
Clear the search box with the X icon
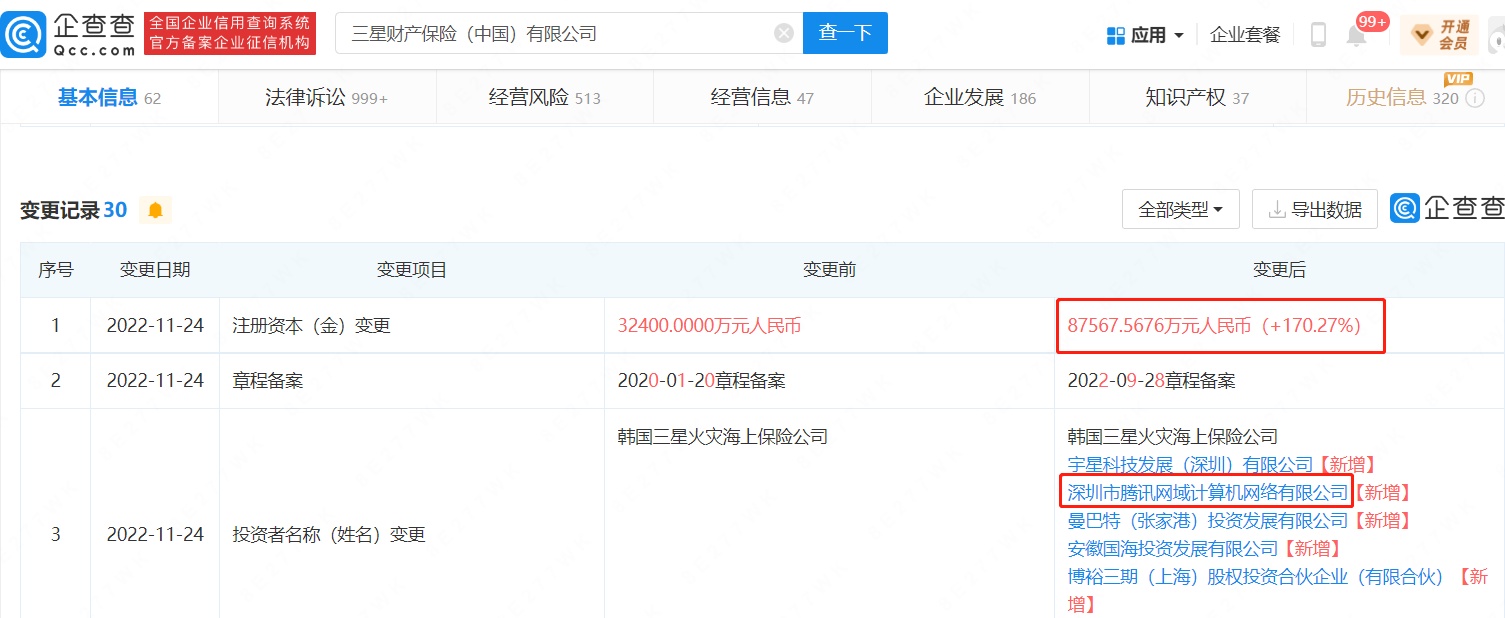[784, 33]
